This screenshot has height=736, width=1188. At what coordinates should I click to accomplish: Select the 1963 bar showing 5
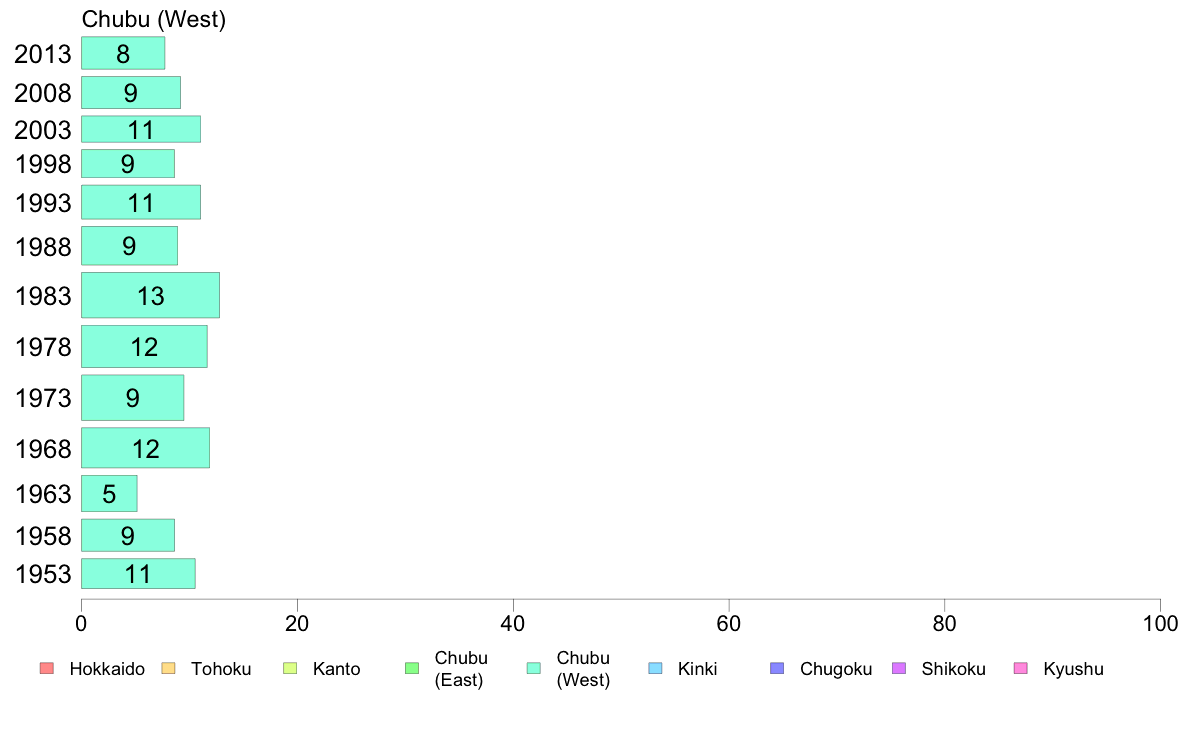[x=109, y=493]
